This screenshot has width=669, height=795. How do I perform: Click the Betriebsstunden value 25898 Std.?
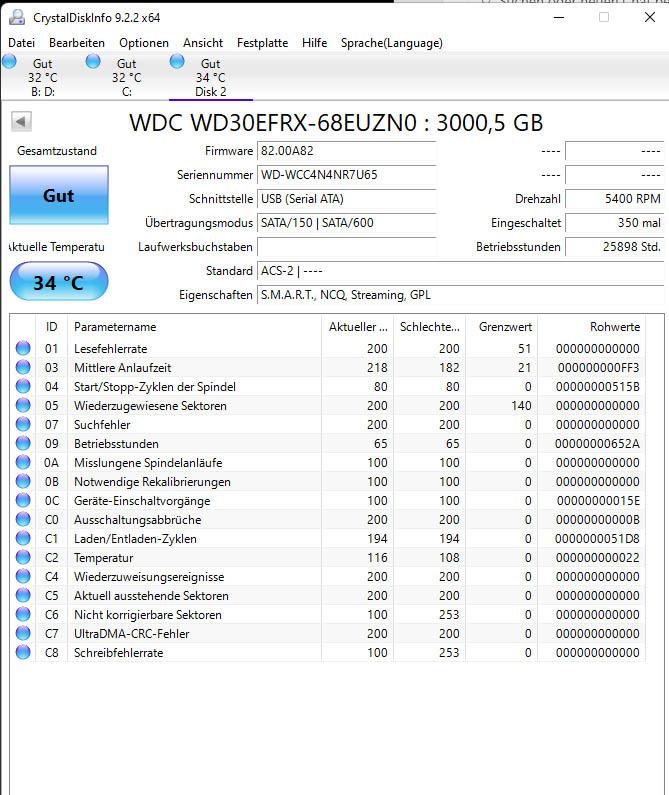coord(615,247)
